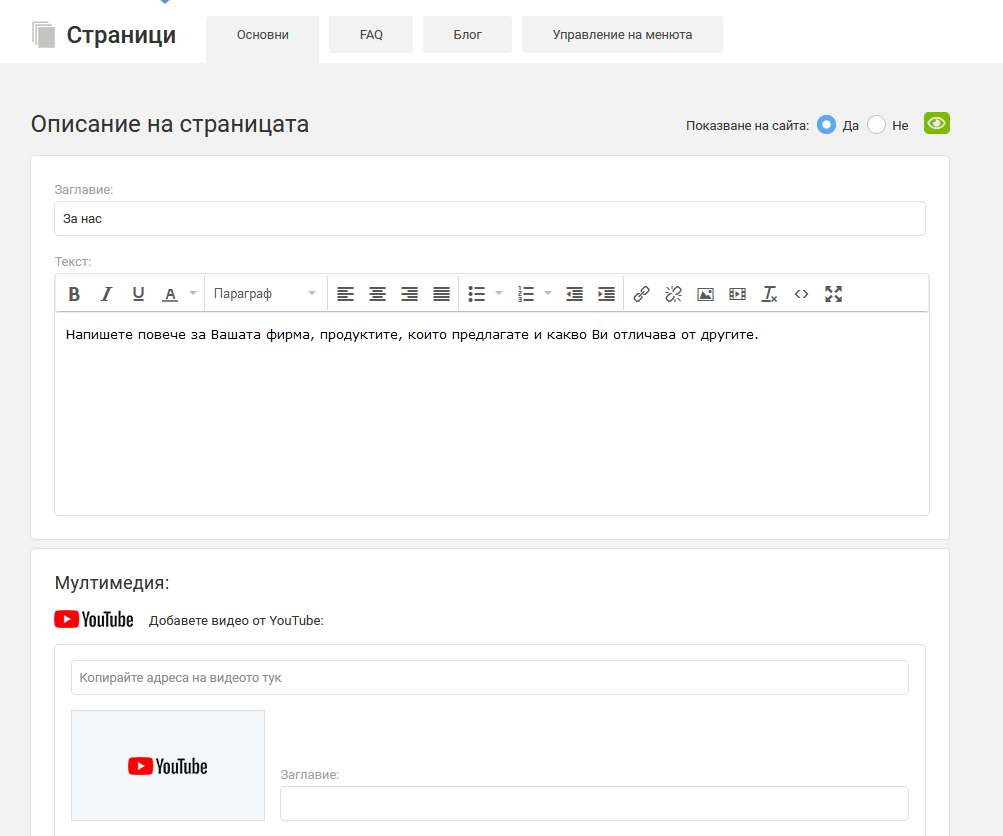This screenshot has height=836, width=1003.
Task: Click the Мултимедия: section label
Action: coord(112,583)
